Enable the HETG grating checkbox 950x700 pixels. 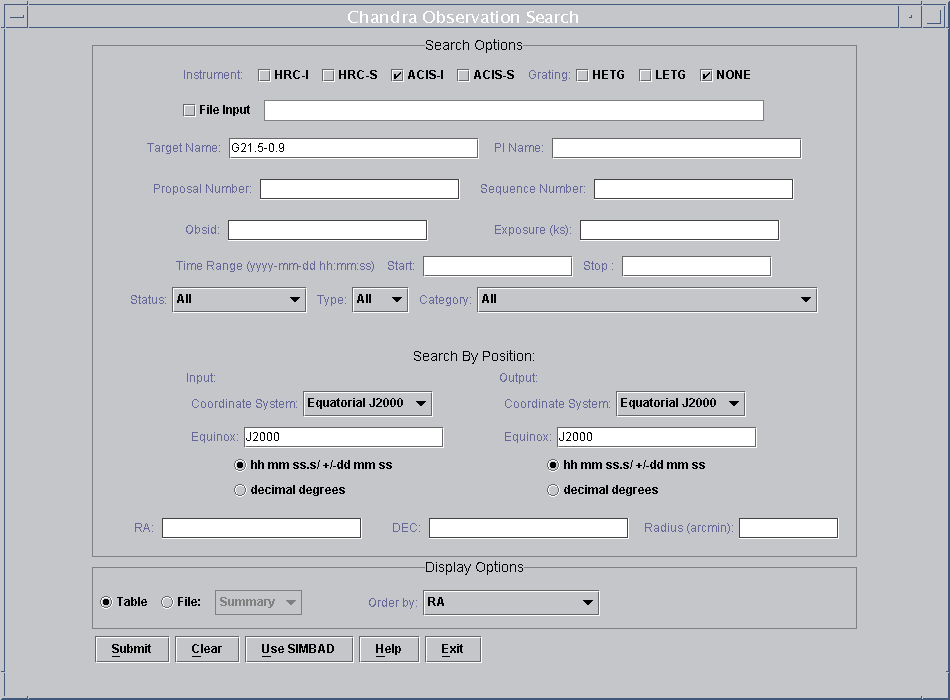pyautogui.click(x=582, y=75)
